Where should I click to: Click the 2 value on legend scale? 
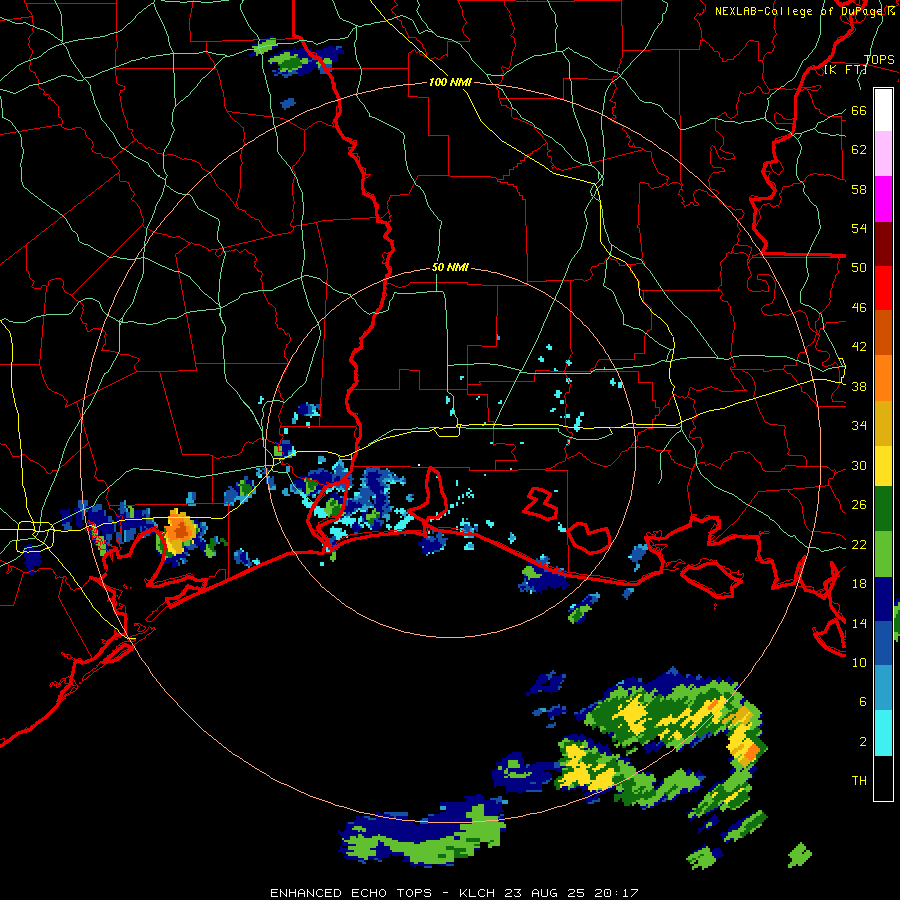point(863,742)
